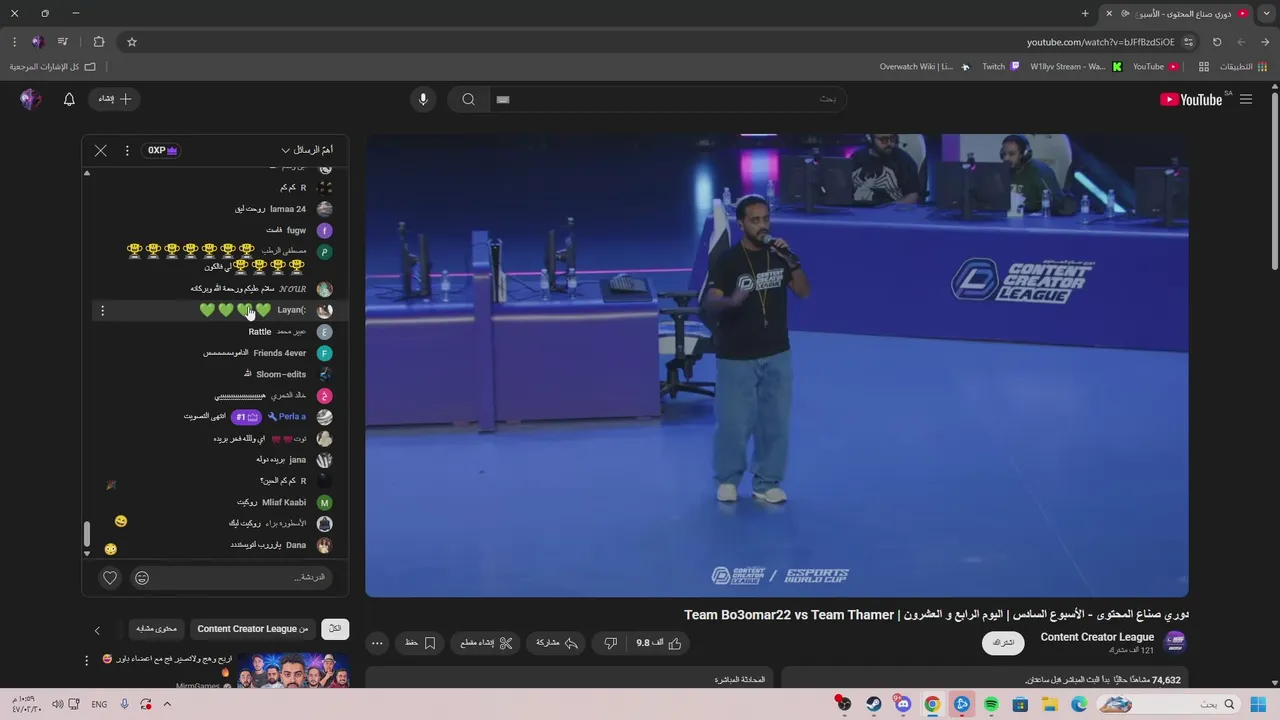Open the emoji picker in chat
The height and width of the screenshot is (720, 1280).
pos(142,577)
